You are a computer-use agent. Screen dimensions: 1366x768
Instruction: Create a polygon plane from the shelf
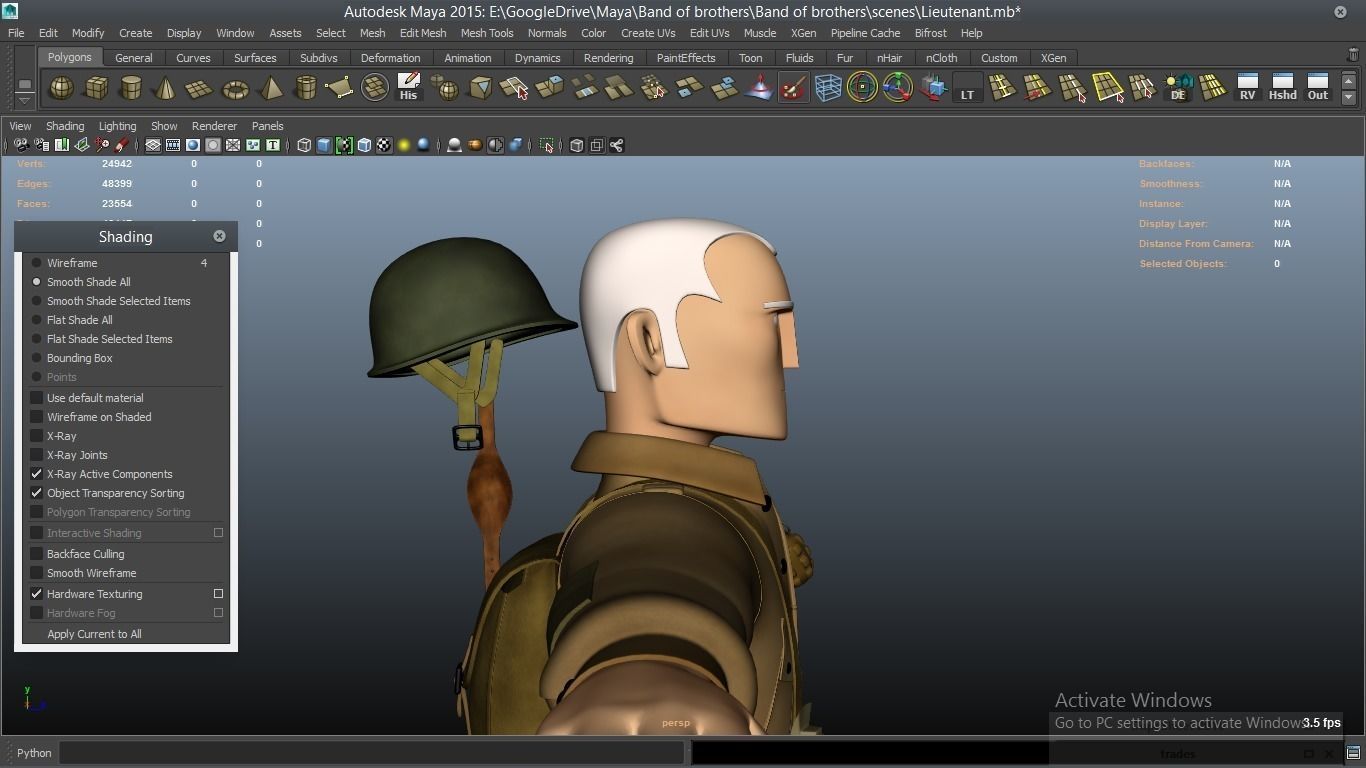click(200, 88)
